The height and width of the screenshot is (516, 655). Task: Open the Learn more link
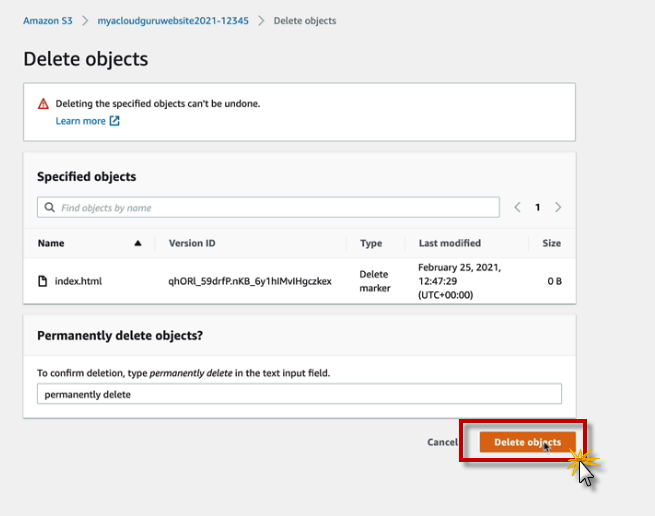point(80,121)
